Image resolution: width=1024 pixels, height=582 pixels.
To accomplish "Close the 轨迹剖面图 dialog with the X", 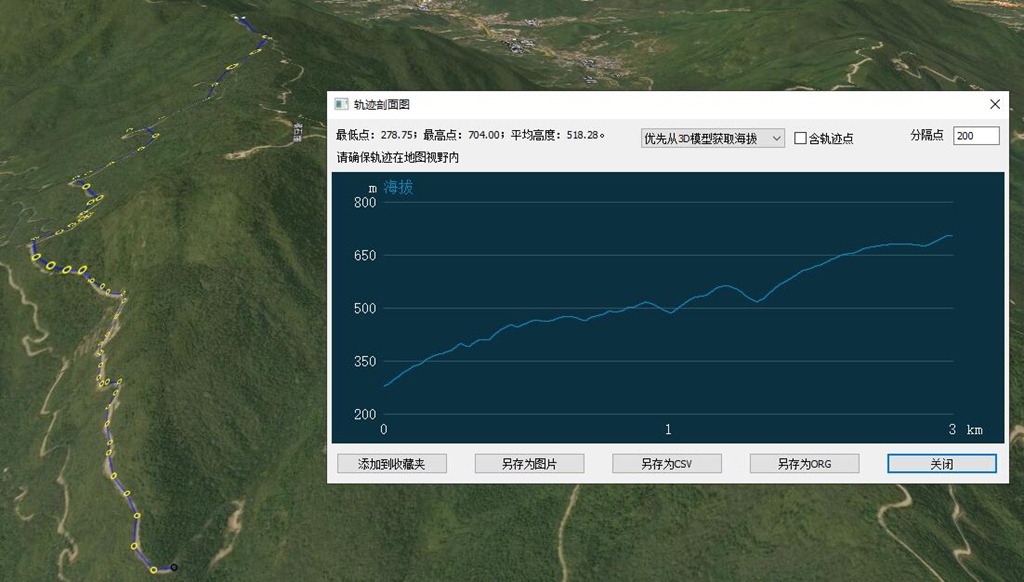I will [x=994, y=104].
